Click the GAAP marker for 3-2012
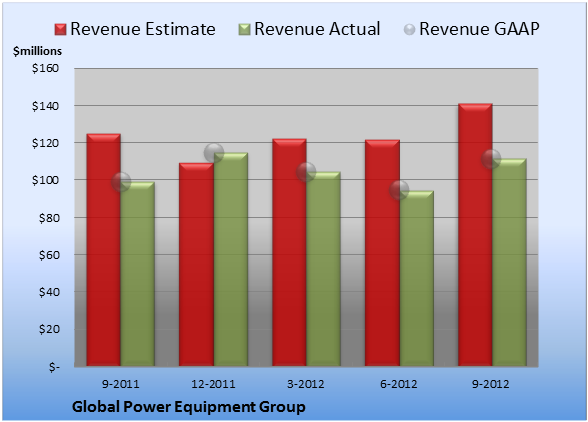 [x=306, y=172]
